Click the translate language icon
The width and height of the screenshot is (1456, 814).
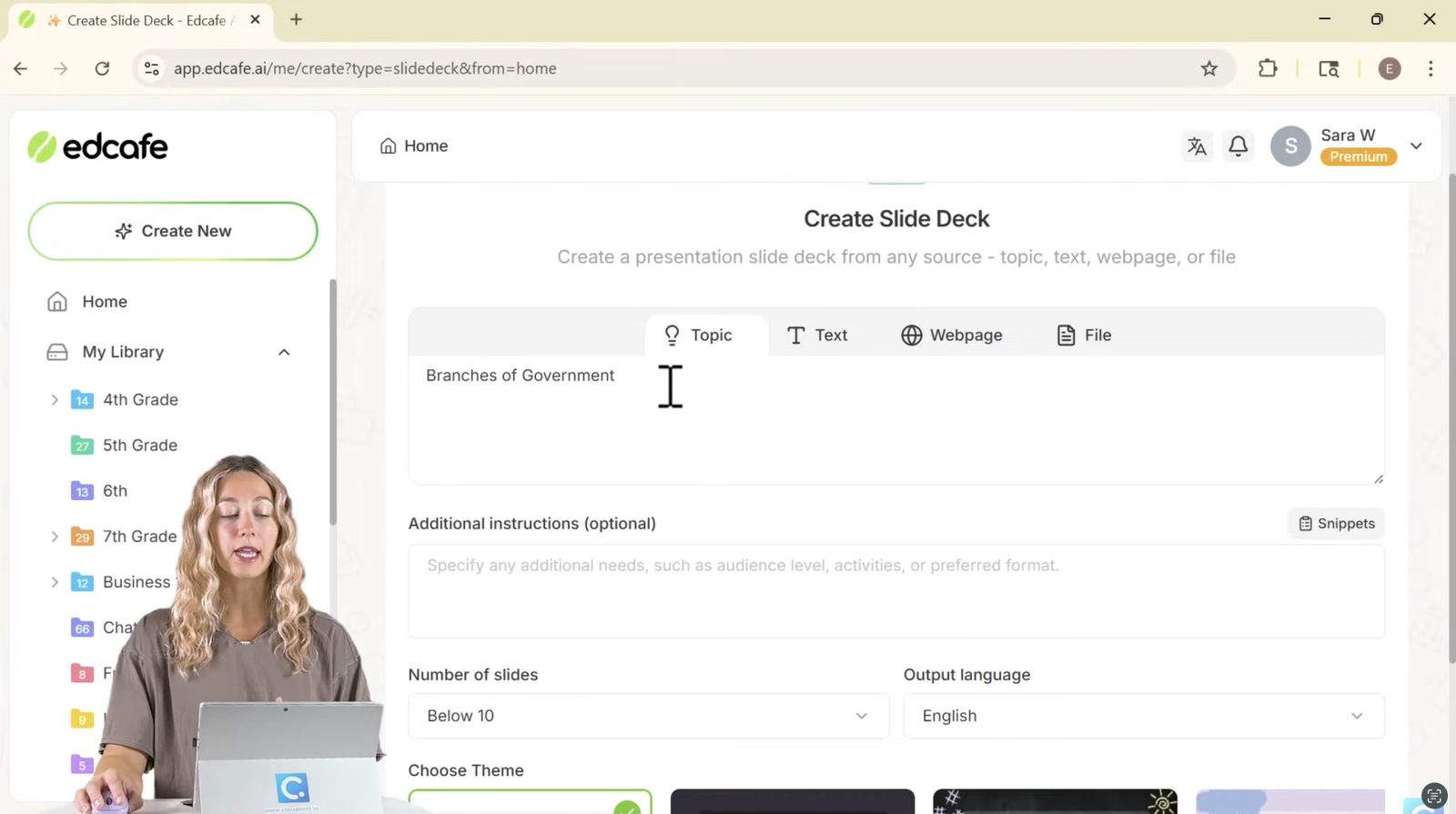click(1197, 146)
